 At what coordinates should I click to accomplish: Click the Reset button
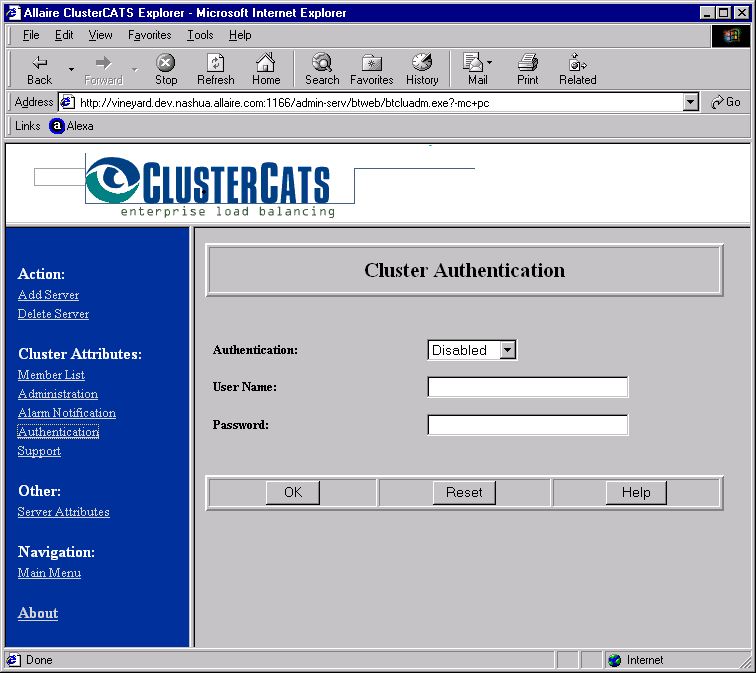464,492
